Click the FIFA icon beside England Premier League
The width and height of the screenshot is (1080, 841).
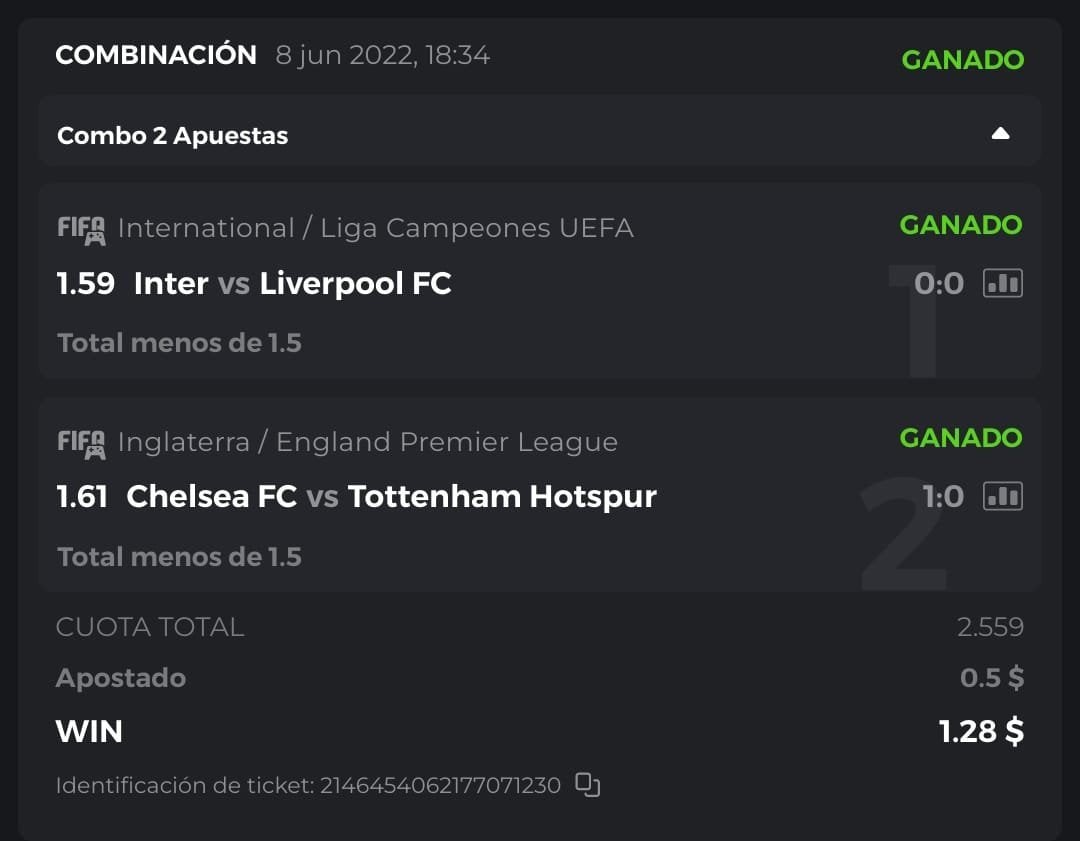[x=81, y=443]
